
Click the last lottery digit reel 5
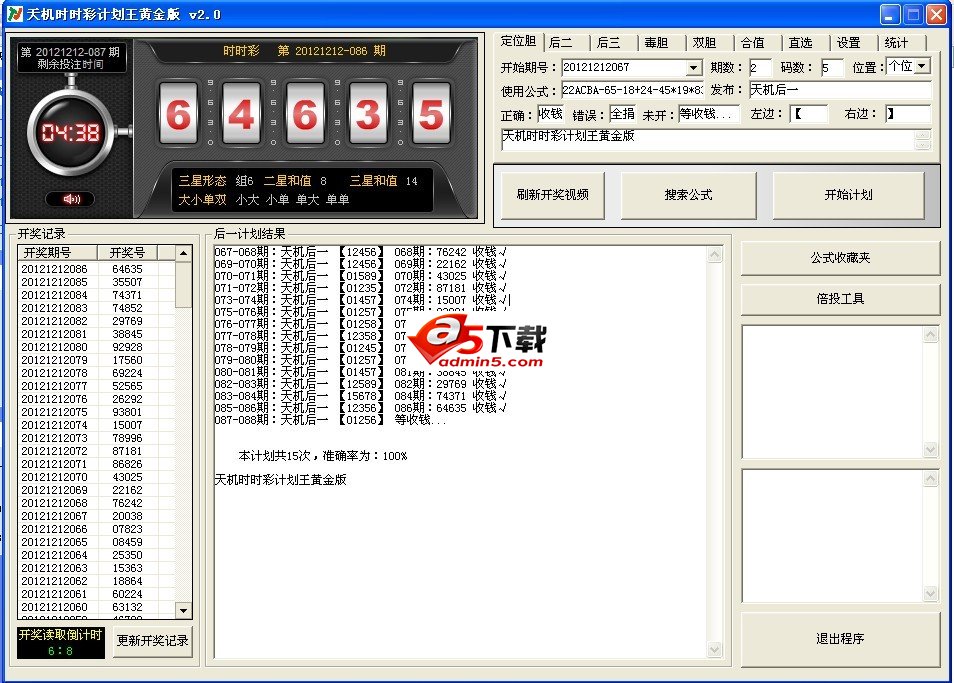click(431, 114)
